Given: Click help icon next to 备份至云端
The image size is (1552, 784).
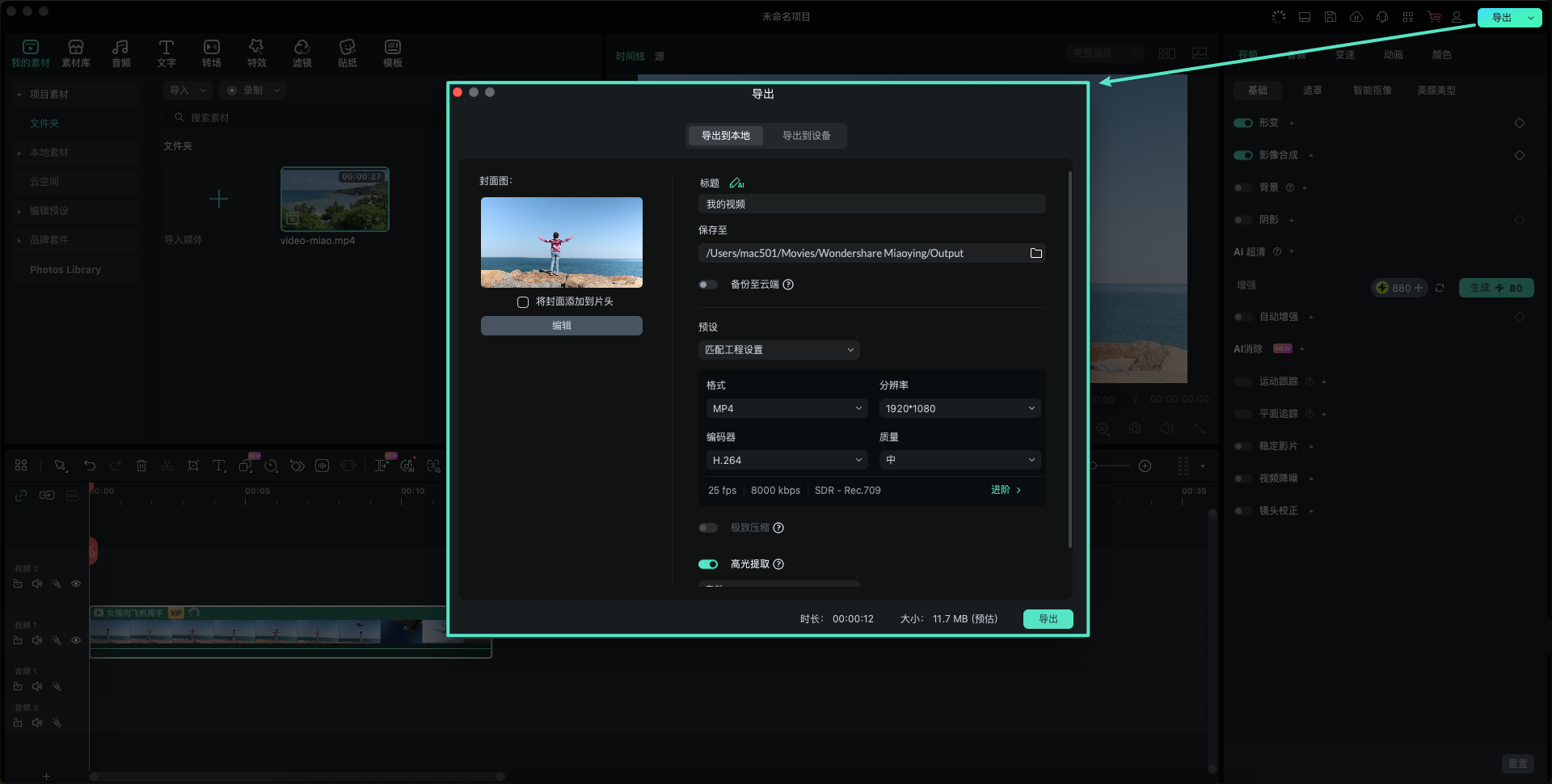Looking at the screenshot, I should (x=788, y=285).
